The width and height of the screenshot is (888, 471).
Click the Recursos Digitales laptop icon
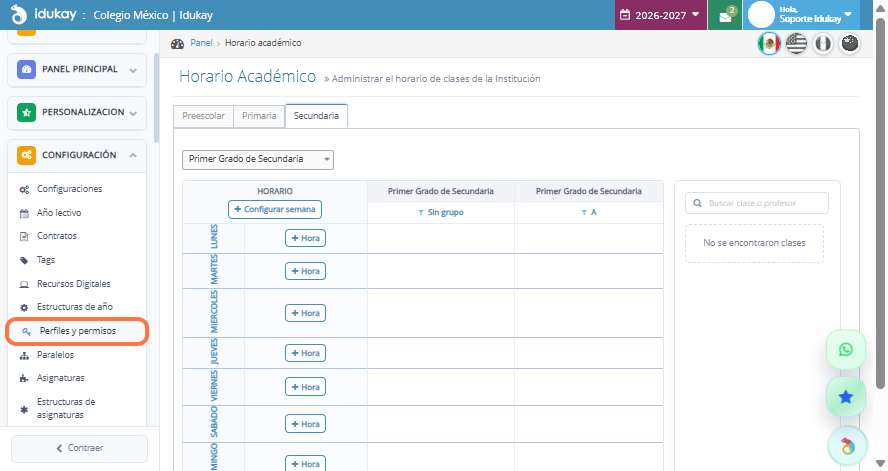point(24,284)
